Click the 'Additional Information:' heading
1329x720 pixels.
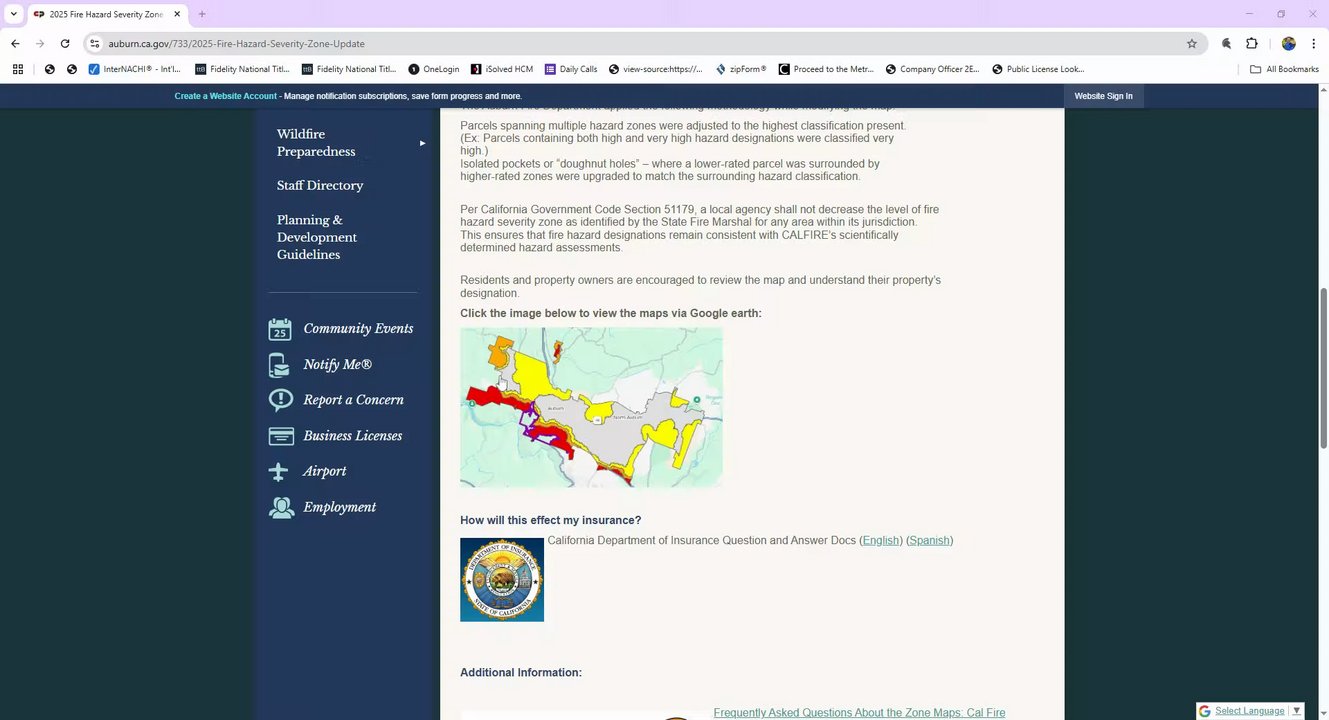coord(521,673)
